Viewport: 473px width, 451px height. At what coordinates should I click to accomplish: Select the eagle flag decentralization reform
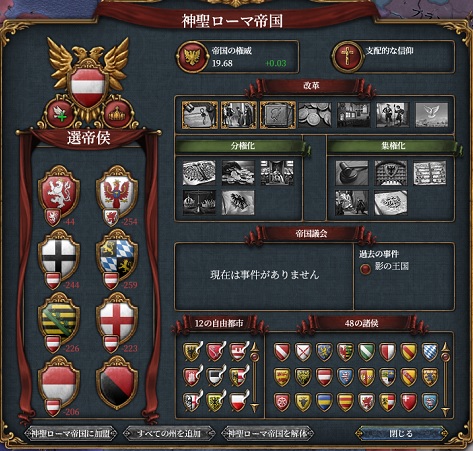pos(238,202)
